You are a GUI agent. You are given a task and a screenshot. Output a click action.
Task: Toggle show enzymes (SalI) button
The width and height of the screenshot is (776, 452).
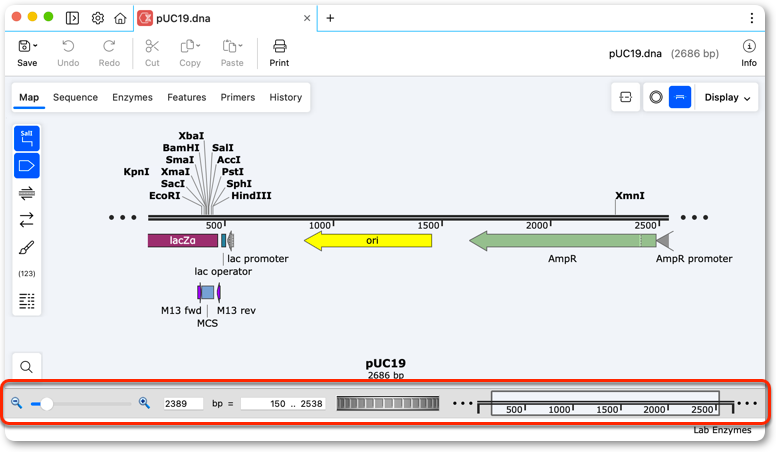coord(27,139)
